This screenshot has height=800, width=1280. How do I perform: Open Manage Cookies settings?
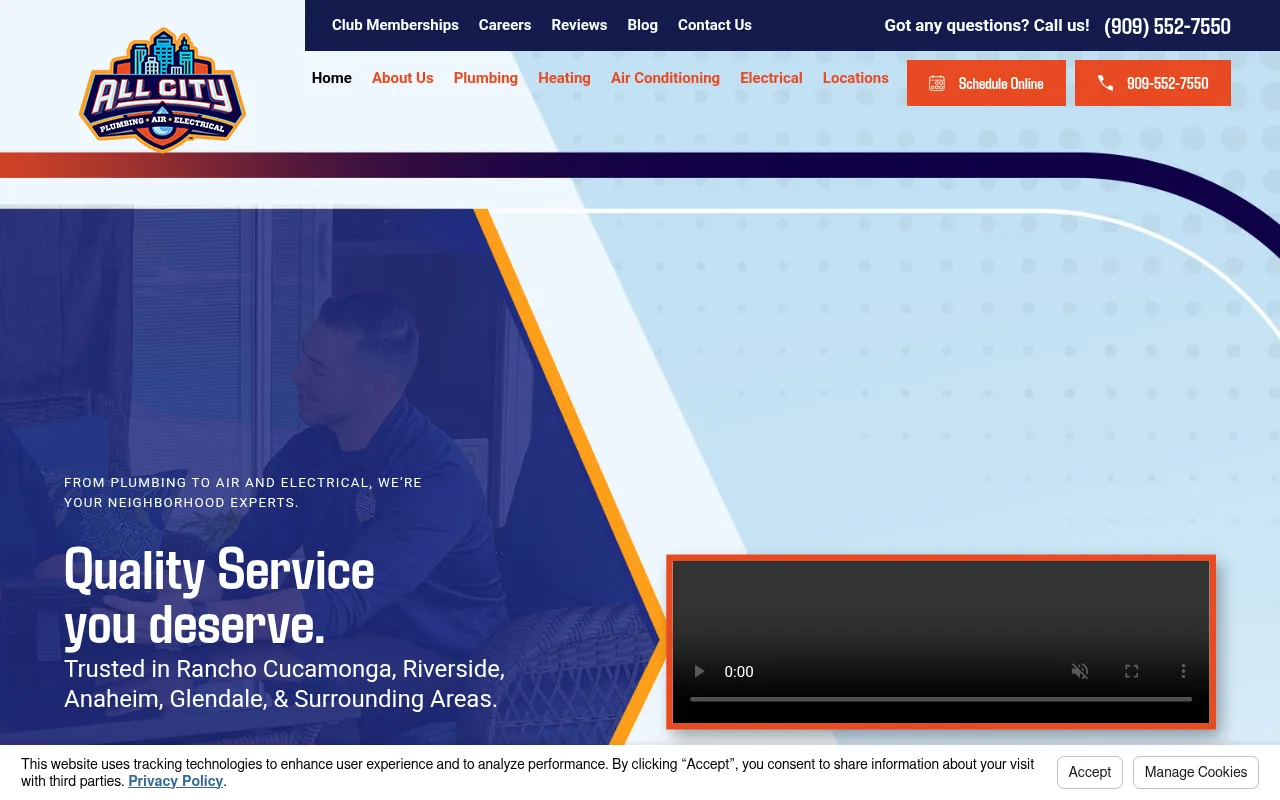point(1196,772)
